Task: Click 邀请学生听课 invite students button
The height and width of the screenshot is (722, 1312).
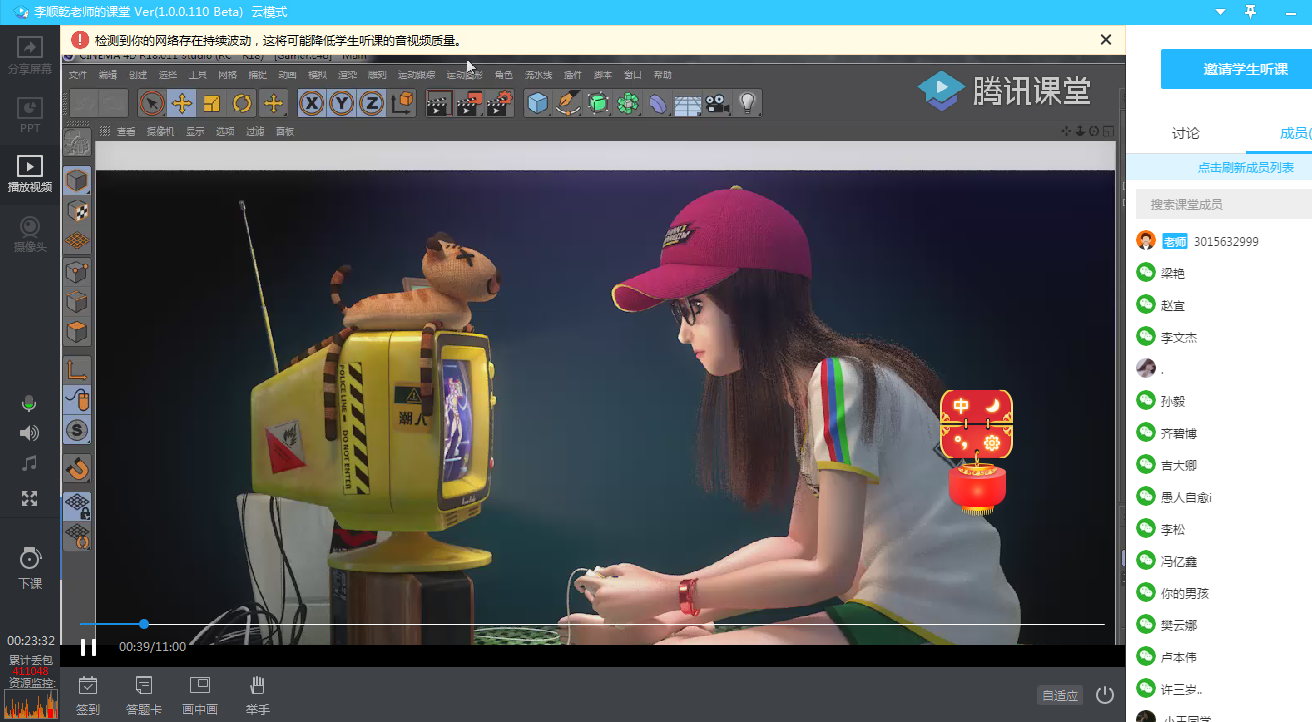Action: (x=1236, y=69)
